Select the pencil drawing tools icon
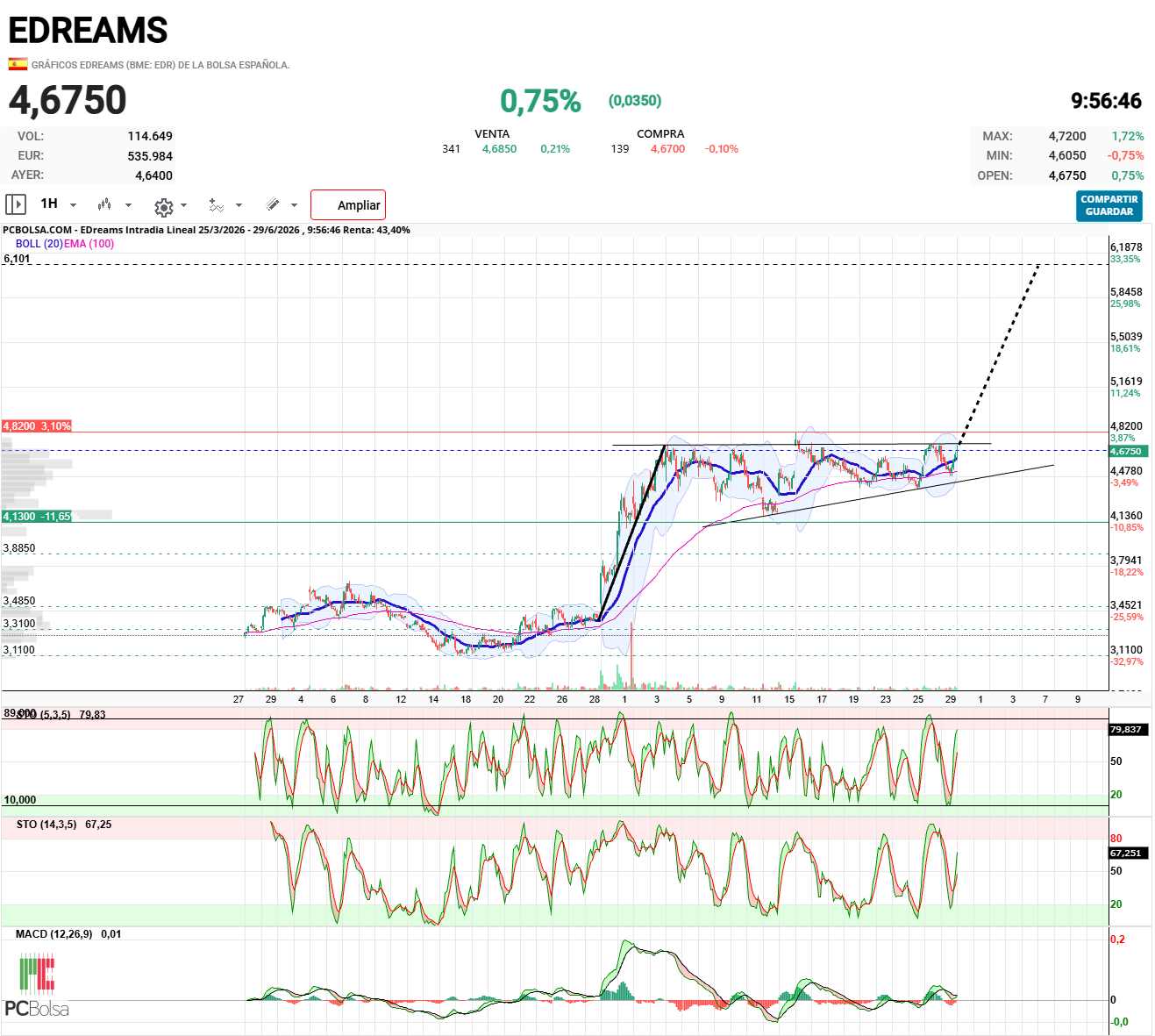The height and width of the screenshot is (1036, 1155). (x=273, y=204)
